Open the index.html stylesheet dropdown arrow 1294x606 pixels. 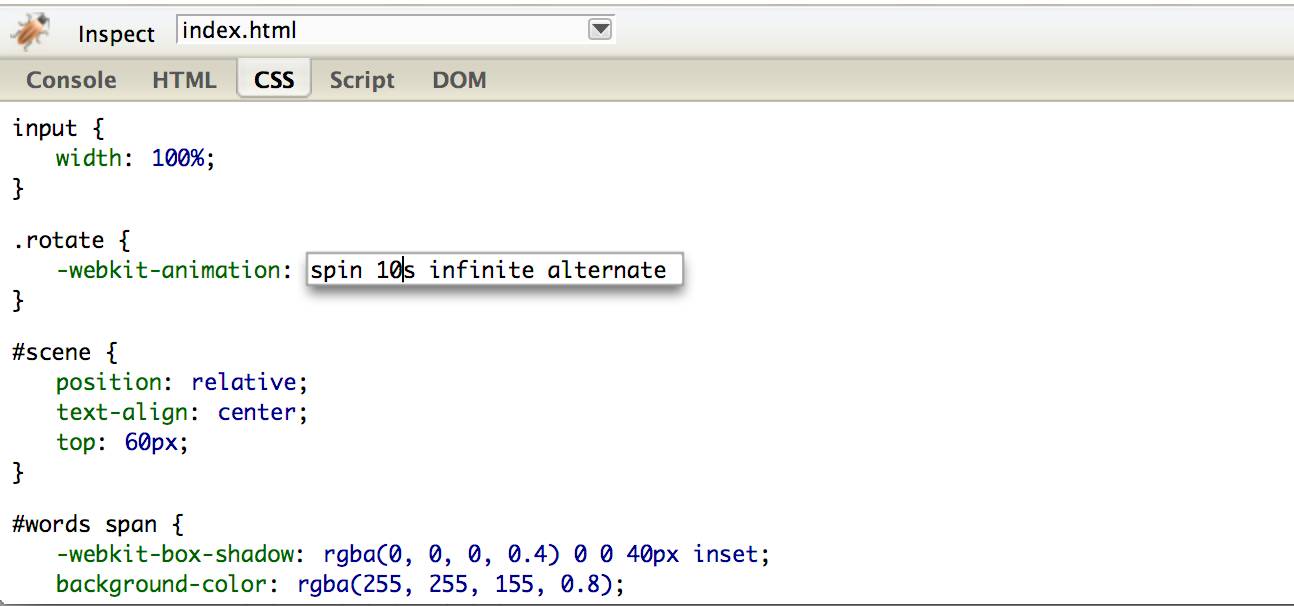tap(599, 30)
